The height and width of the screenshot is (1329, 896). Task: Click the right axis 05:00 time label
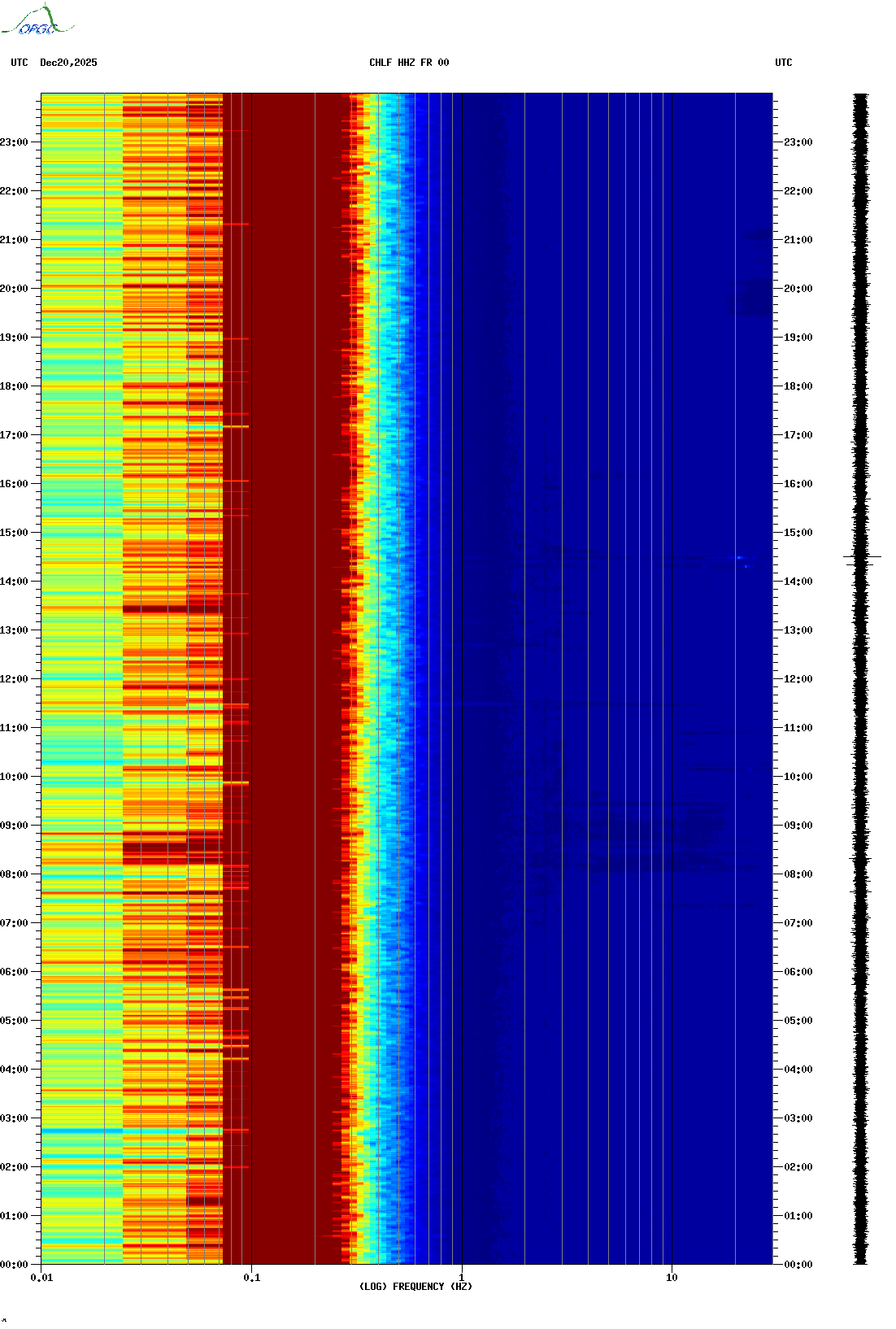(x=798, y=1021)
